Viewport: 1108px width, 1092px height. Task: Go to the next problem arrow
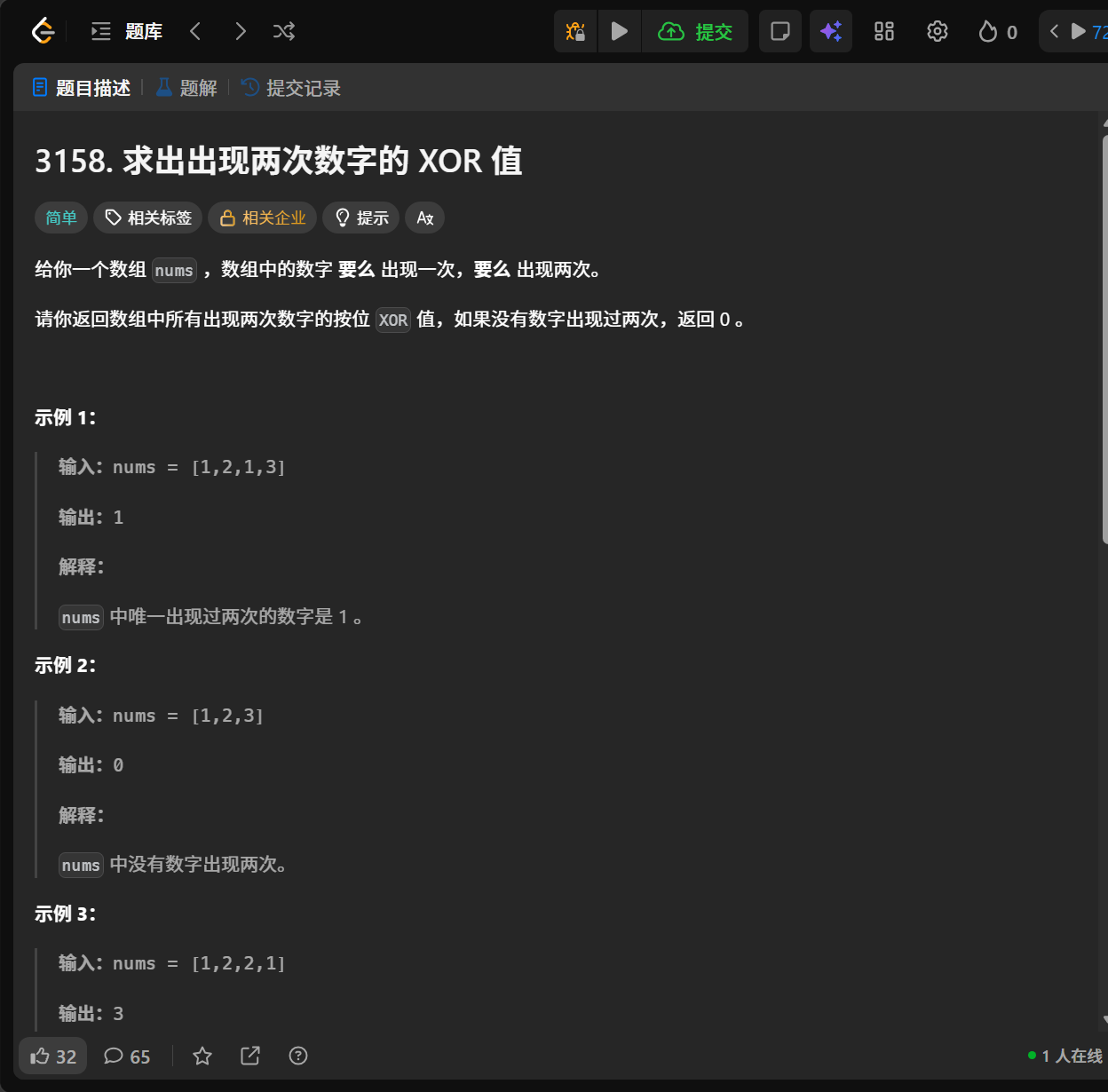click(x=240, y=32)
